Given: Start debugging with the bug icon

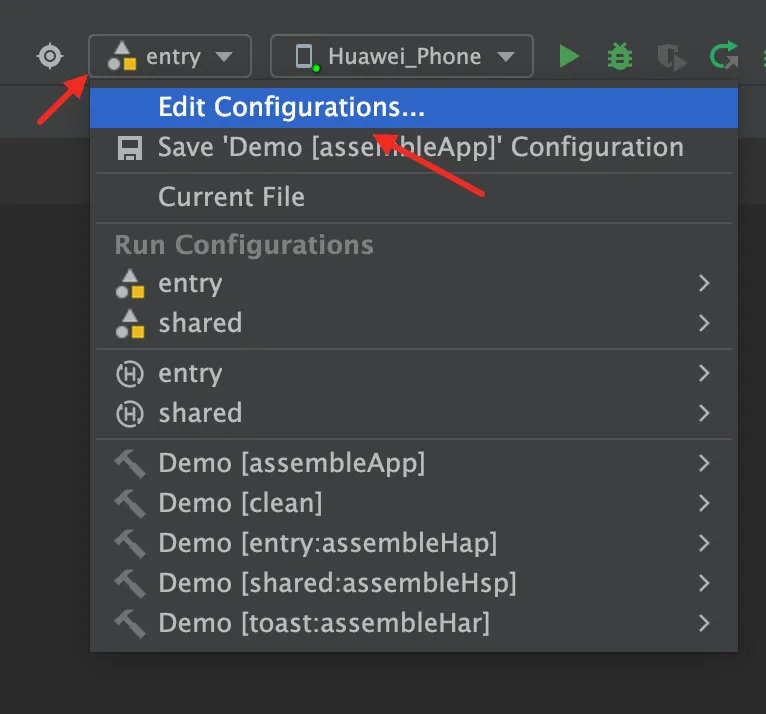Looking at the screenshot, I should tap(620, 56).
